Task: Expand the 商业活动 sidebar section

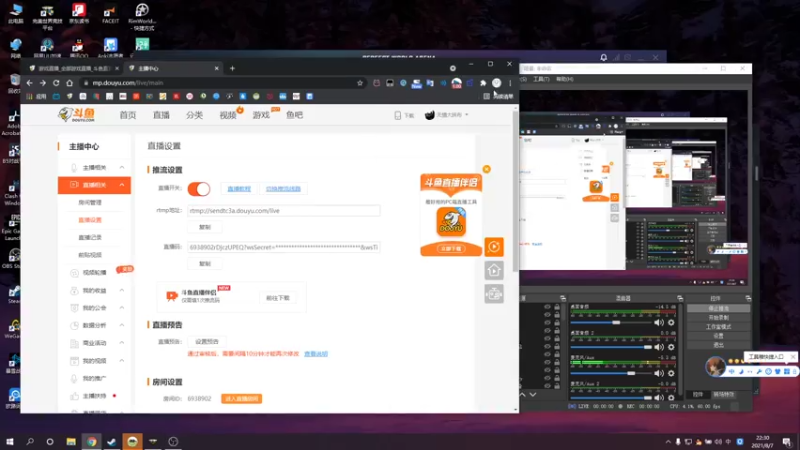Action: 121,343
